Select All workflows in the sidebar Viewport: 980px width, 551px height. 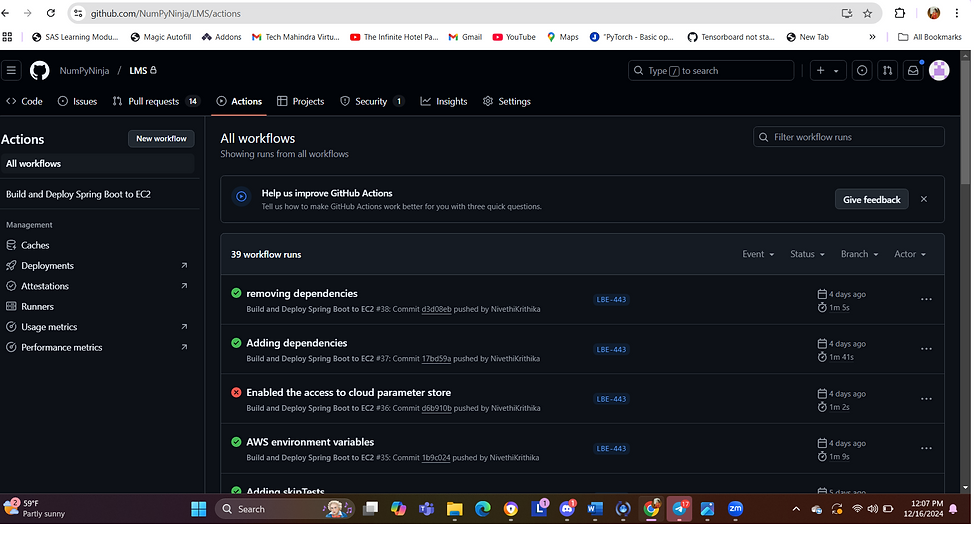coord(97,164)
